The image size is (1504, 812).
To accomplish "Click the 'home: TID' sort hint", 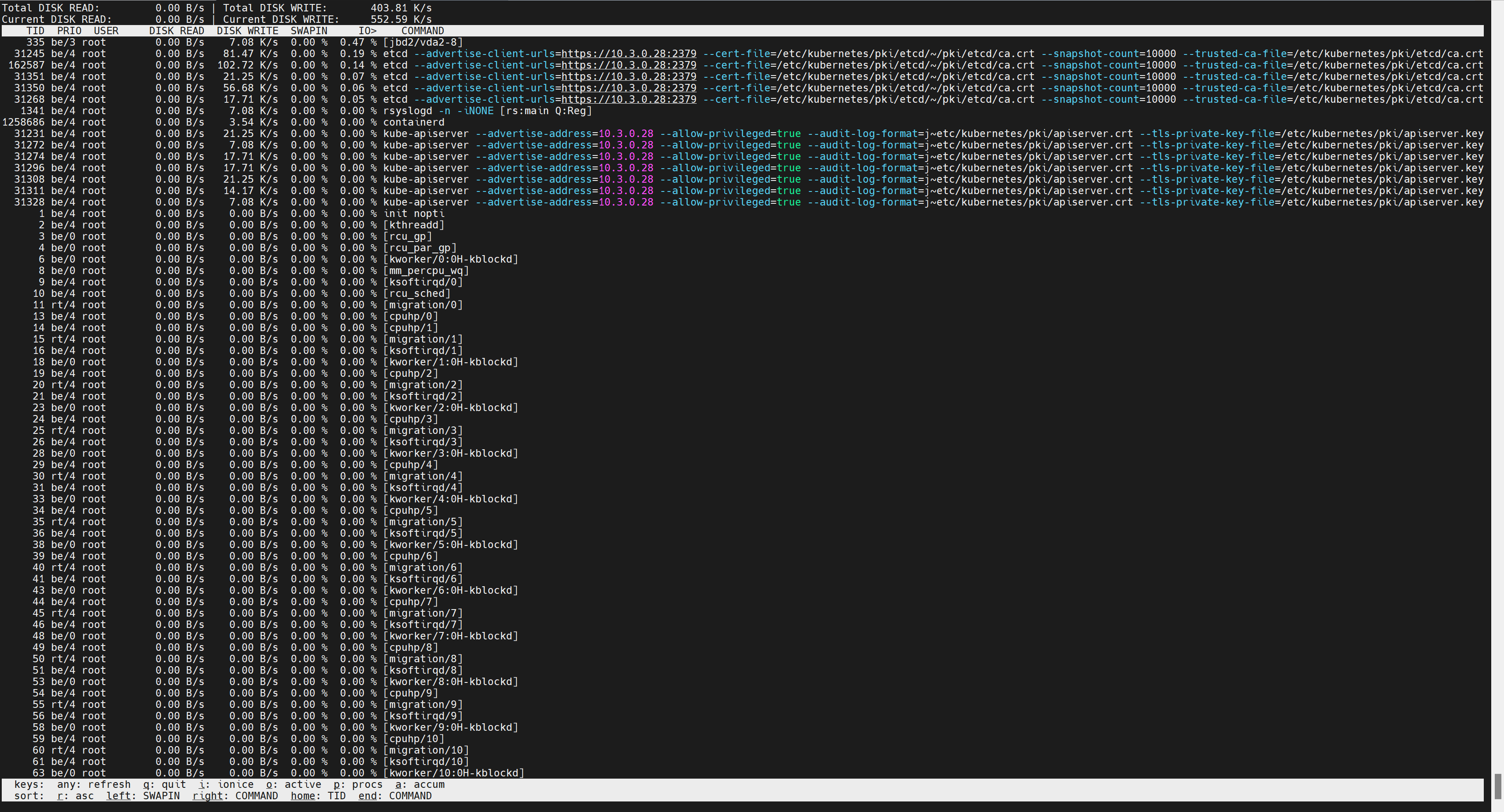I will point(318,796).
